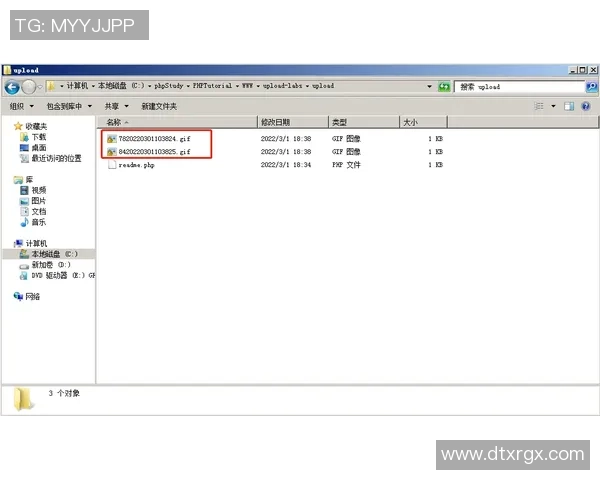Click the 7820220301103824.gif file icon

[111, 138]
